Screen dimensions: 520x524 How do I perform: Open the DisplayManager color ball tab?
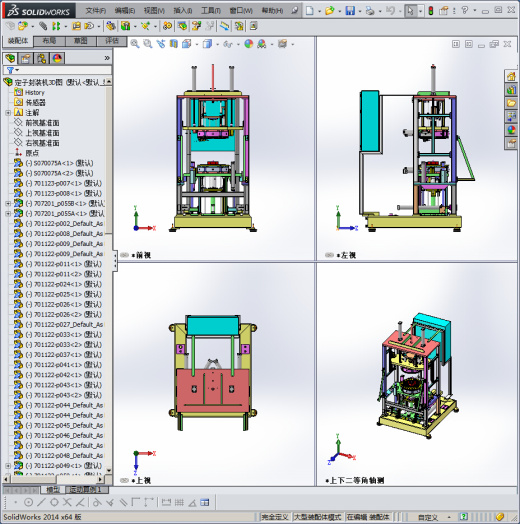pyautogui.click(x=57, y=58)
